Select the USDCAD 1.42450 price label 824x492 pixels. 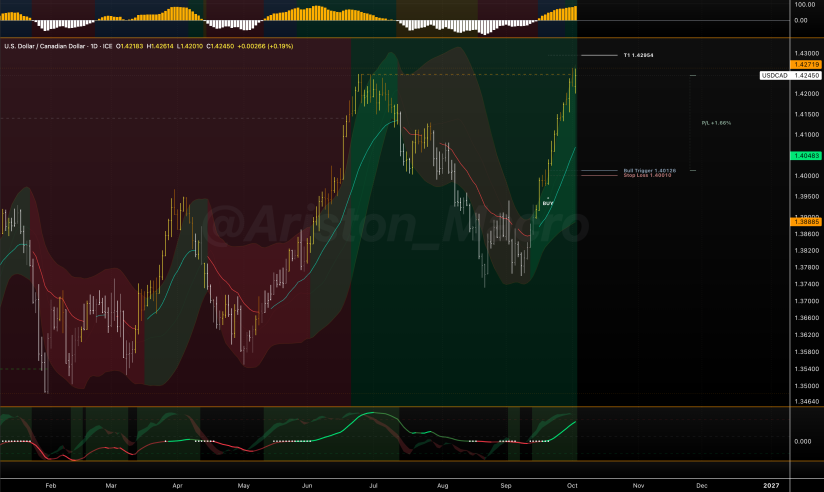(x=790, y=76)
